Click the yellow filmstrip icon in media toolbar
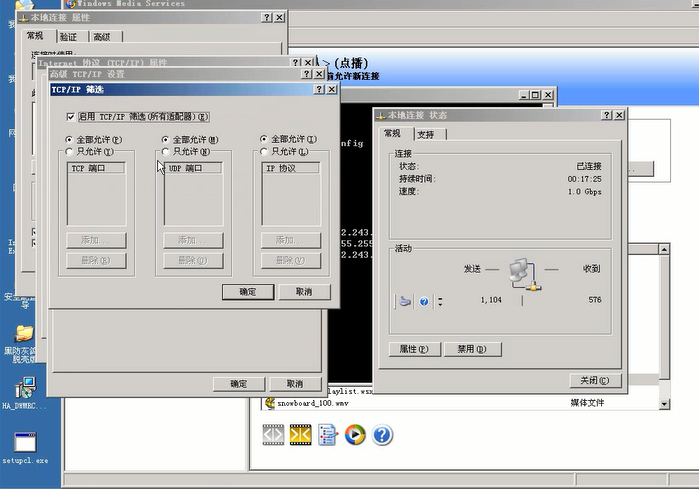Viewport: 699px width, 489px height. (300, 435)
